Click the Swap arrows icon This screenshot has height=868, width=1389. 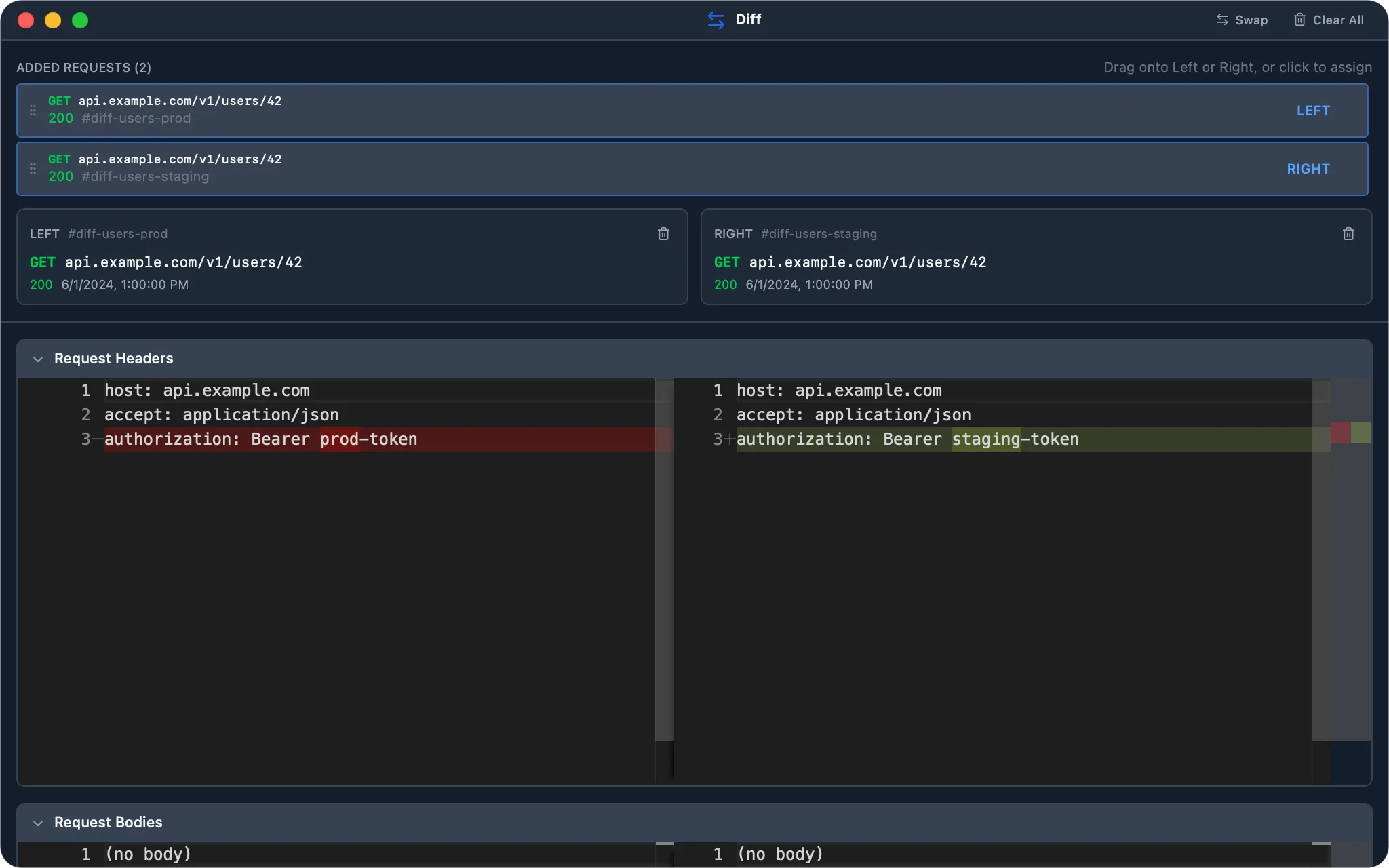click(1222, 20)
